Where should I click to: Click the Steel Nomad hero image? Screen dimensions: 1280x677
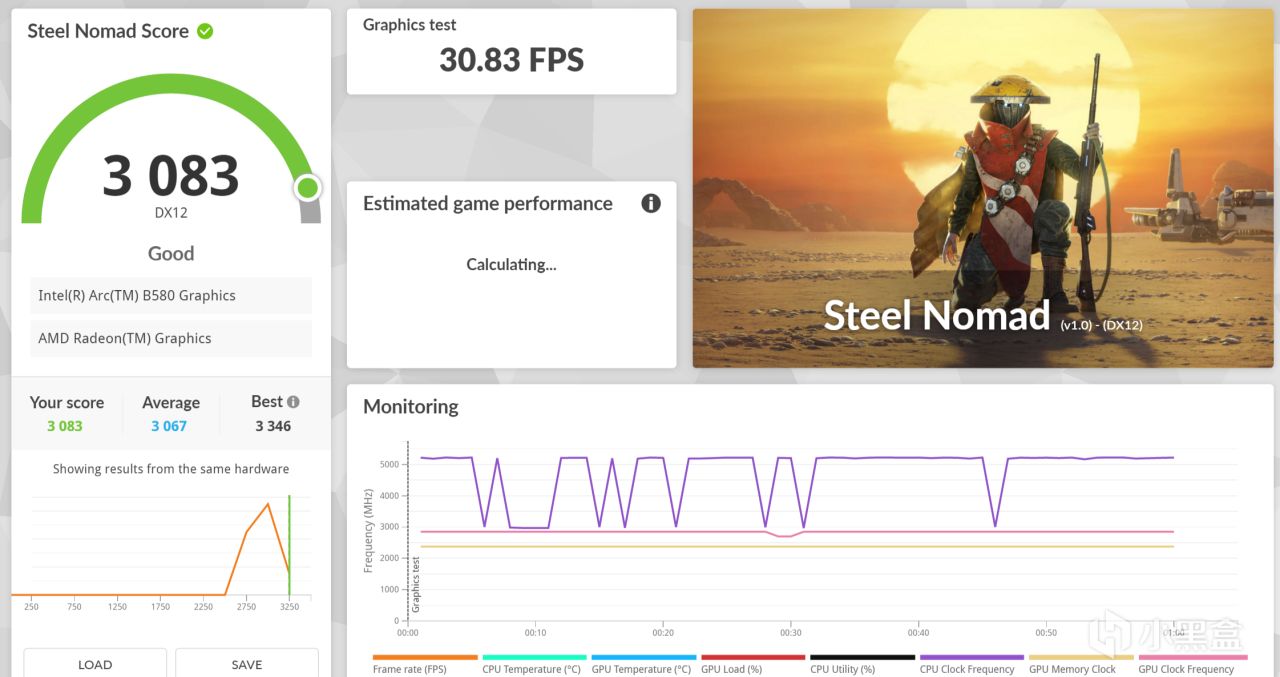983,188
